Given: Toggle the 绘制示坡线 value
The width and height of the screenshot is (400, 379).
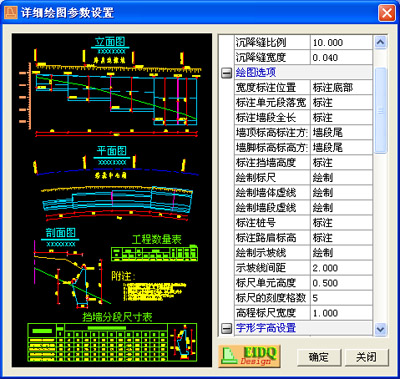Looking at the screenshot, I should pos(341,253).
